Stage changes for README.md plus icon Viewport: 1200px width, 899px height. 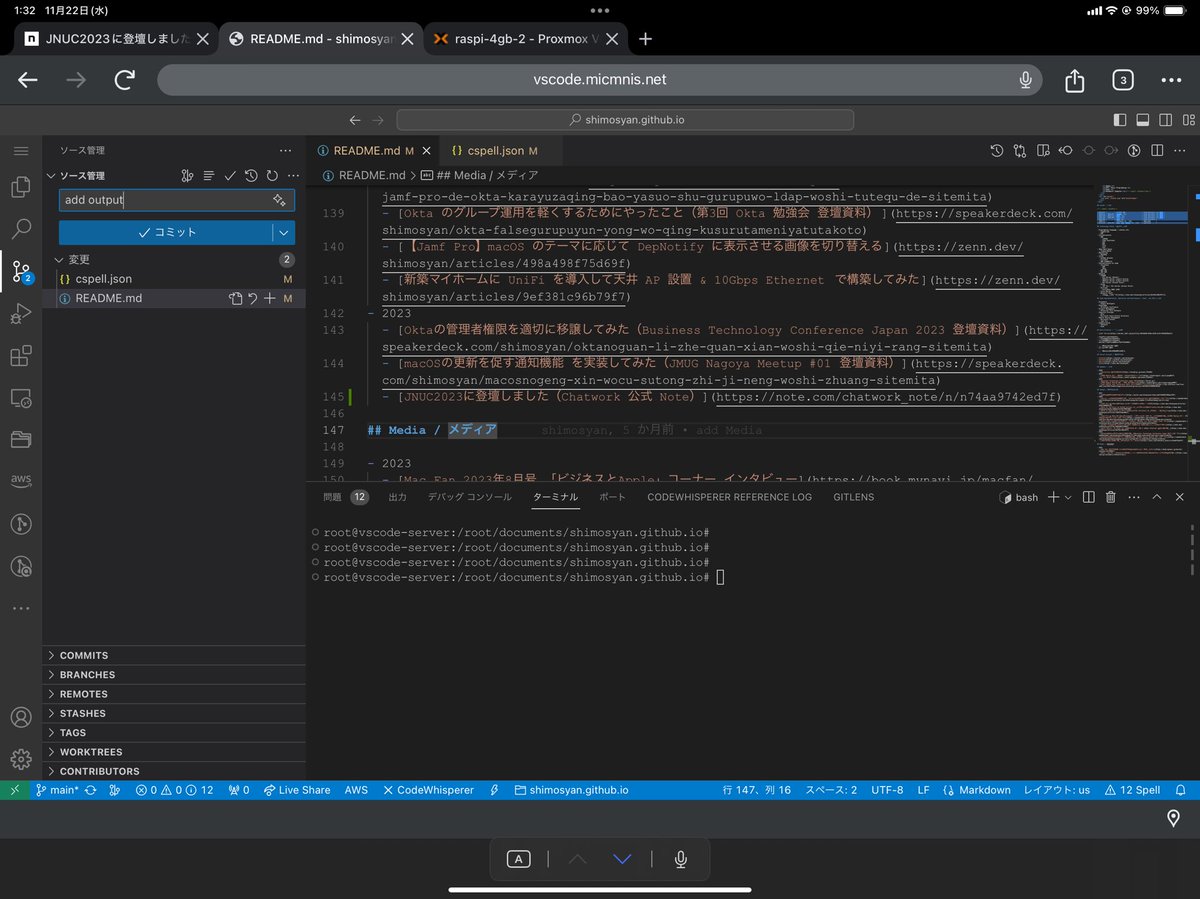coord(270,298)
